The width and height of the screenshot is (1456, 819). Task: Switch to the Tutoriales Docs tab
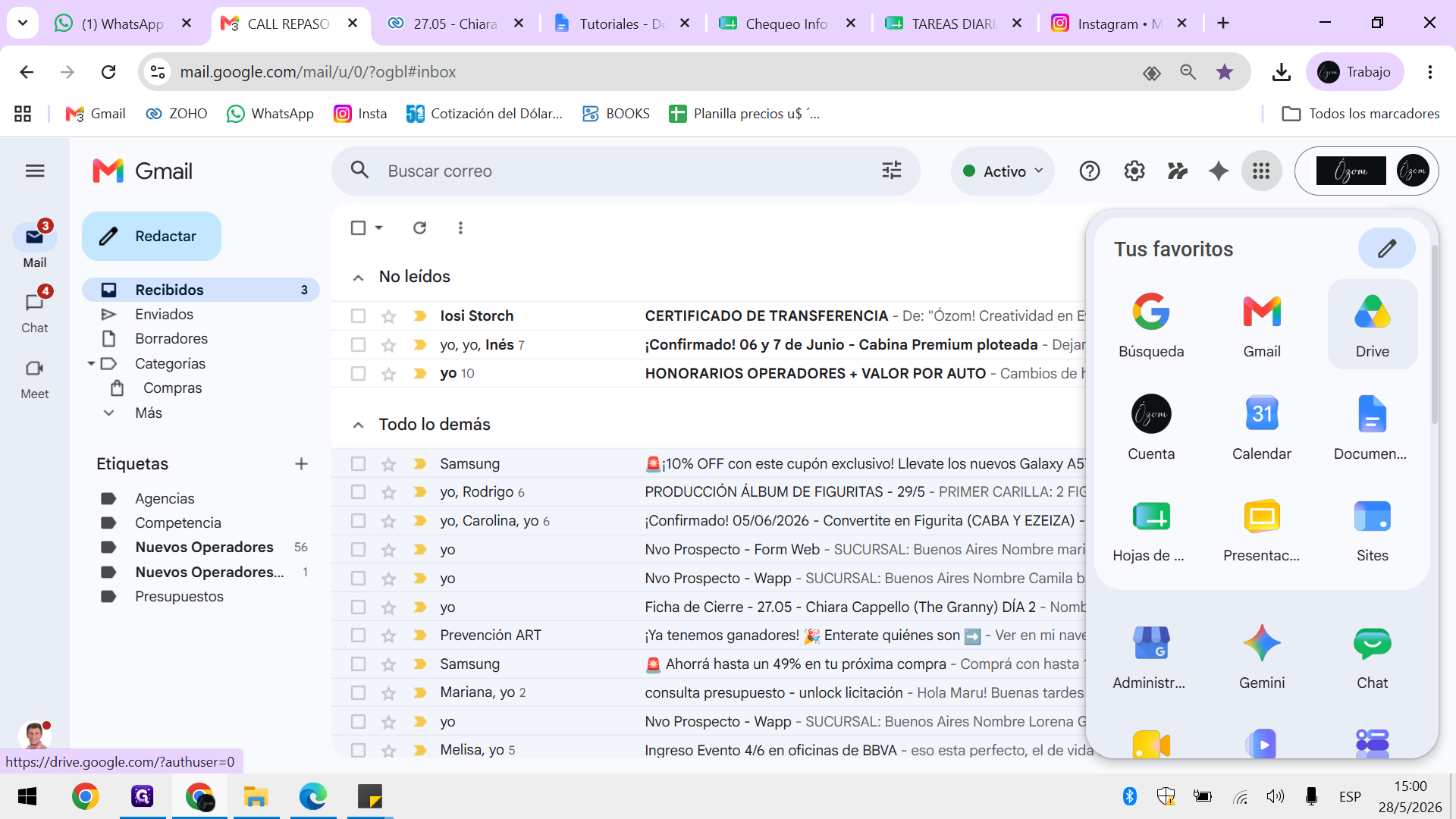coord(622,24)
